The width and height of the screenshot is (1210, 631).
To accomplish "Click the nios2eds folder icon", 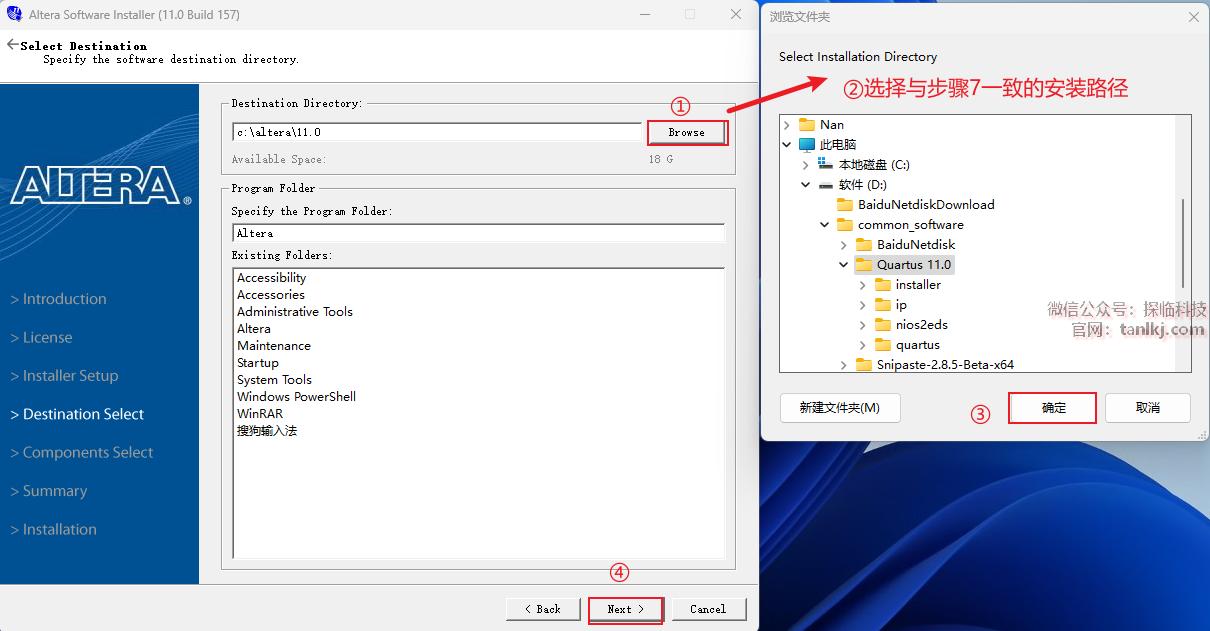I will [x=883, y=325].
